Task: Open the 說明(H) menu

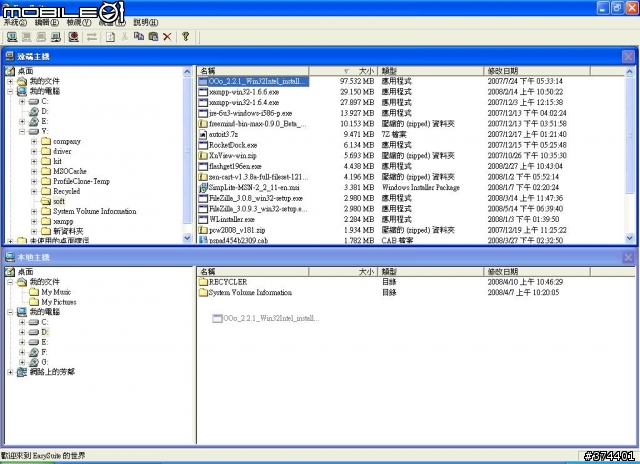Action: [x=146, y=22]
